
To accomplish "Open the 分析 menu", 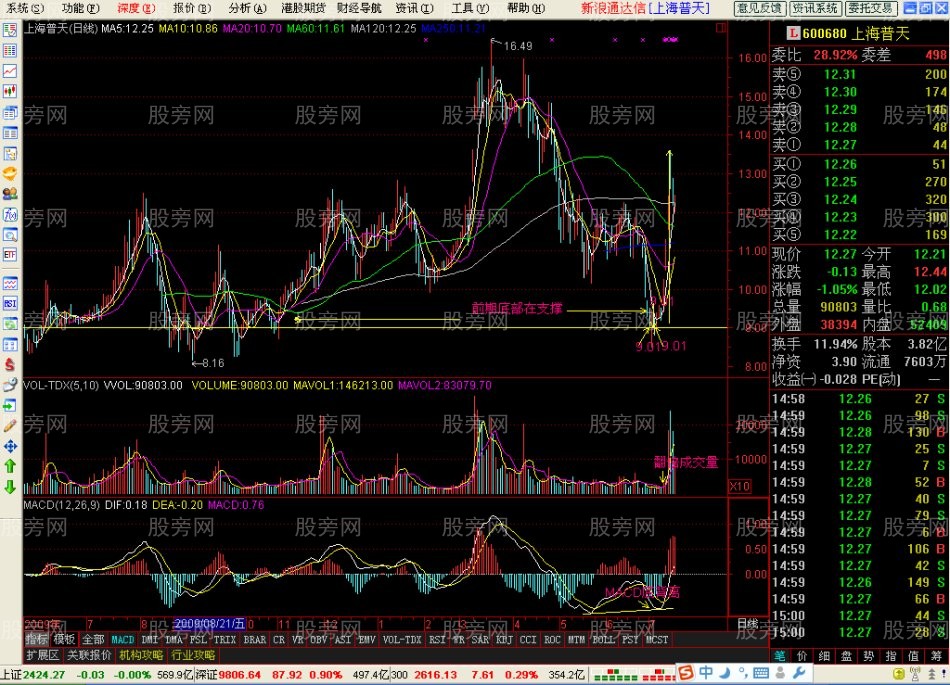I will pos(248,8).
